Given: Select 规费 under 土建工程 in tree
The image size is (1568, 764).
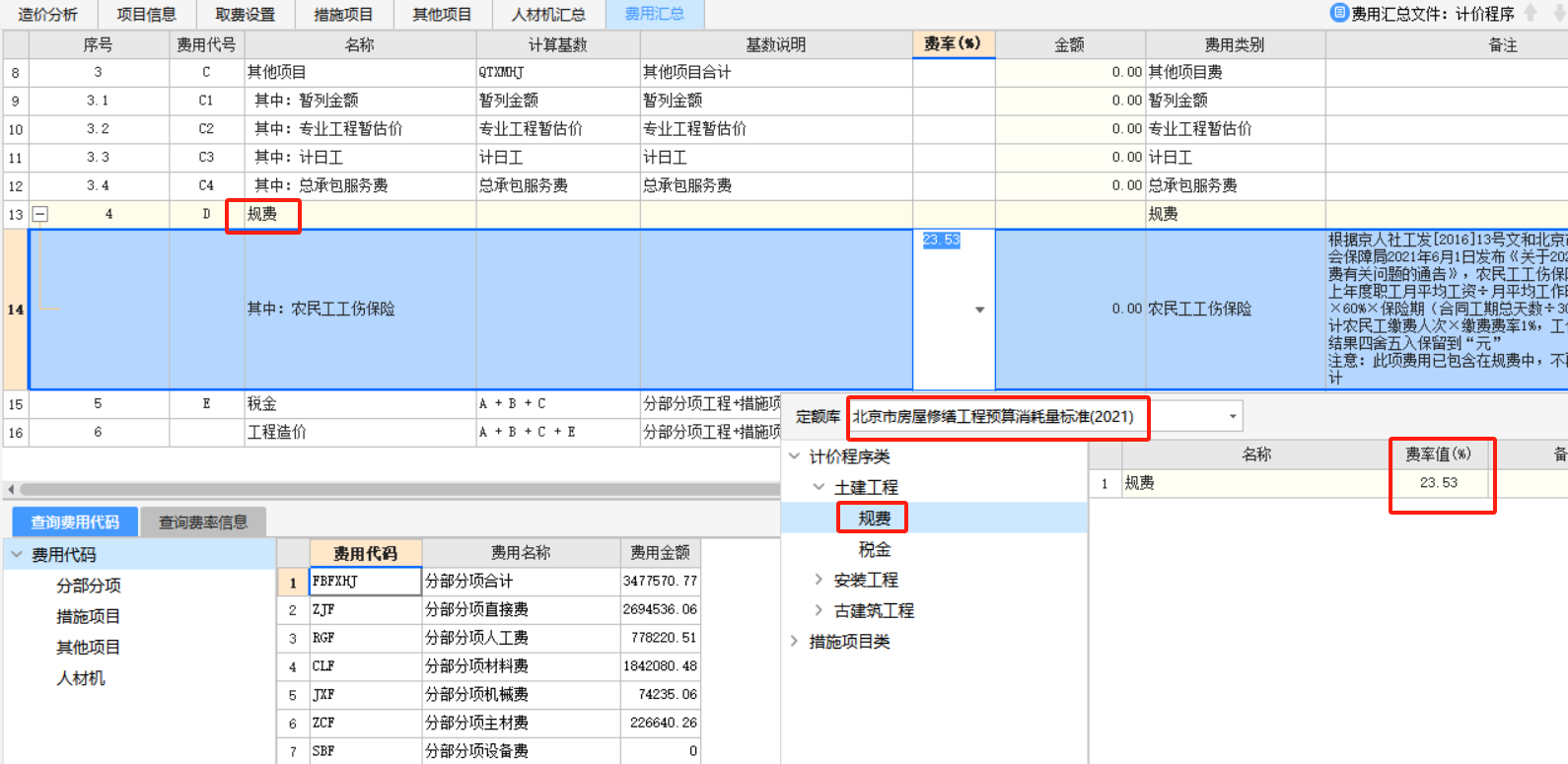Looking at the screenshot, I should [875, 518].
